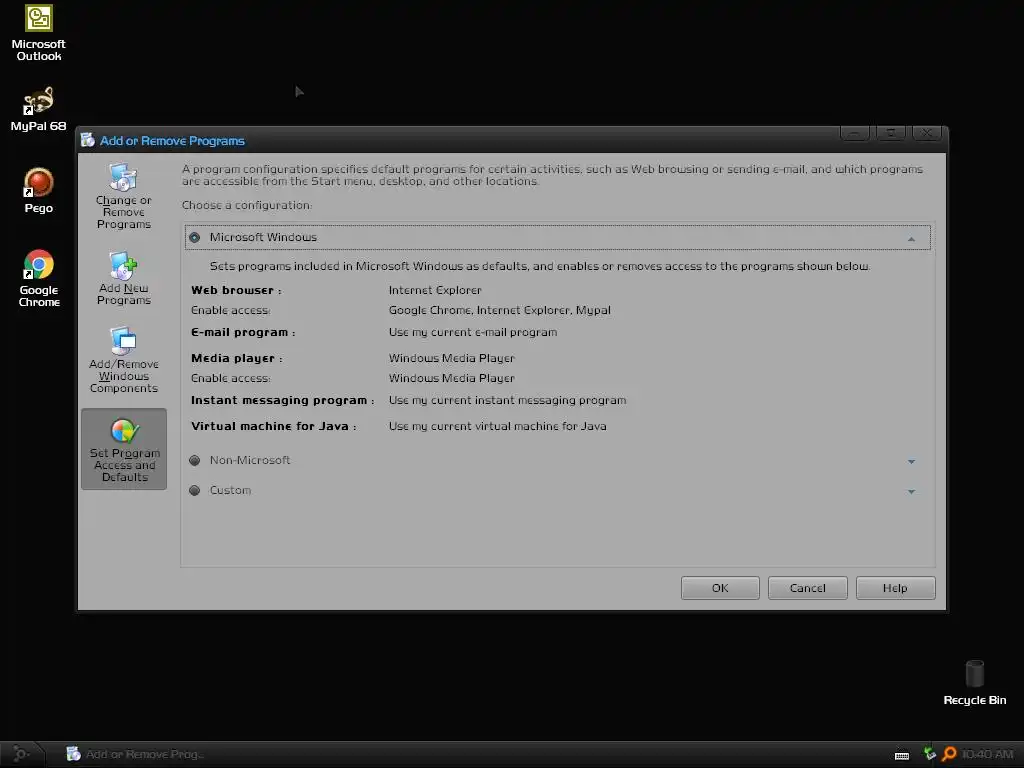The height and width of the screenshot is (768, 1024).
Task: Launch Google Chrome from desktop
Action: [x=39, y=278]
